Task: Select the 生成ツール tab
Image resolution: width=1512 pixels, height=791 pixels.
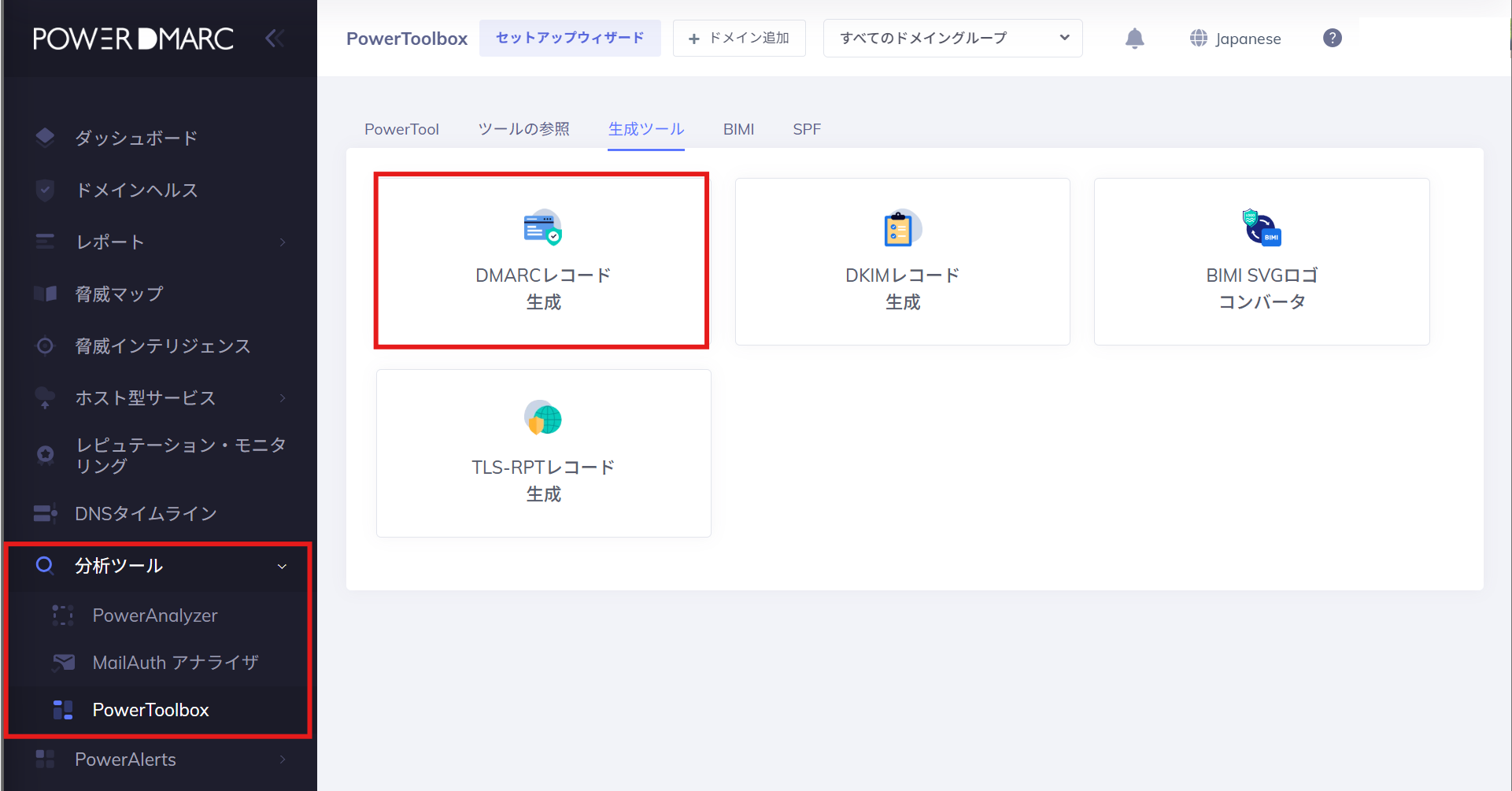Action: pyautogui.click(x=646, y=129)
